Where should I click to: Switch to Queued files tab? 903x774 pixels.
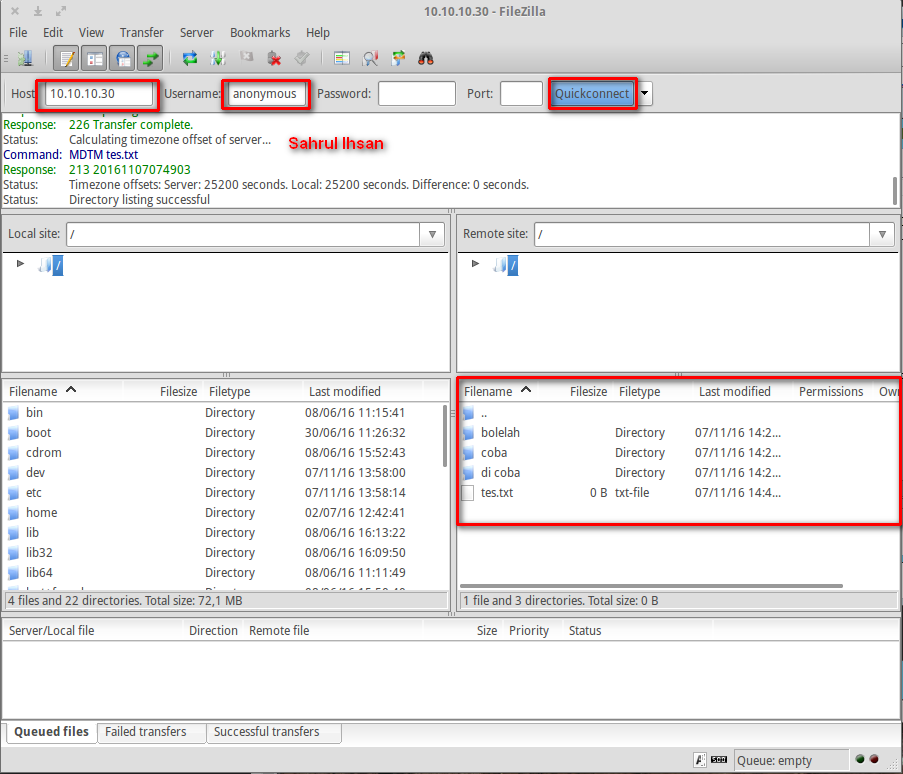(x=51, y=732)
